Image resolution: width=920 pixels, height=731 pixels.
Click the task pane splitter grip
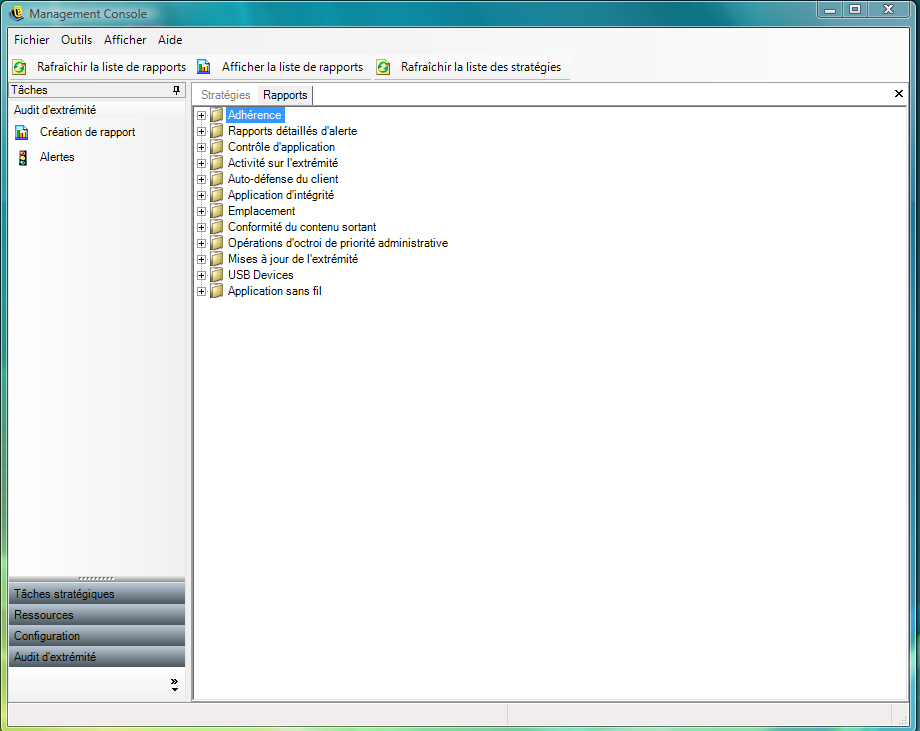tap(96, 578)
